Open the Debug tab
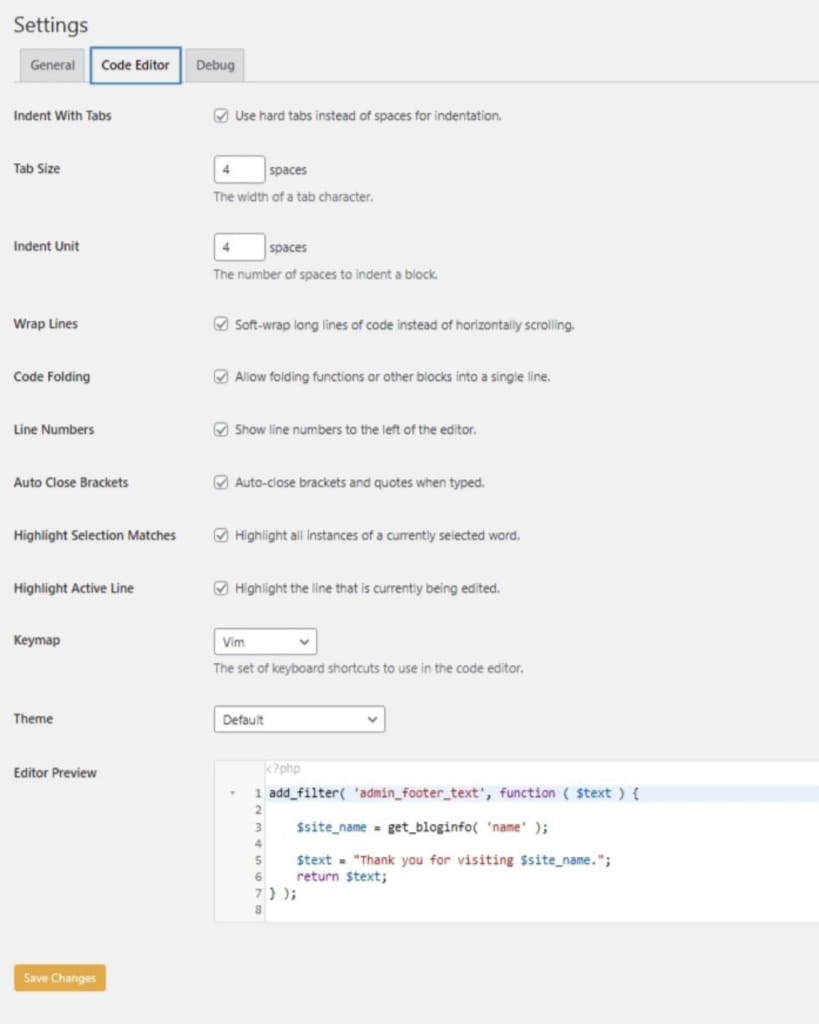Screen dimensions: 819x1024 215,65
